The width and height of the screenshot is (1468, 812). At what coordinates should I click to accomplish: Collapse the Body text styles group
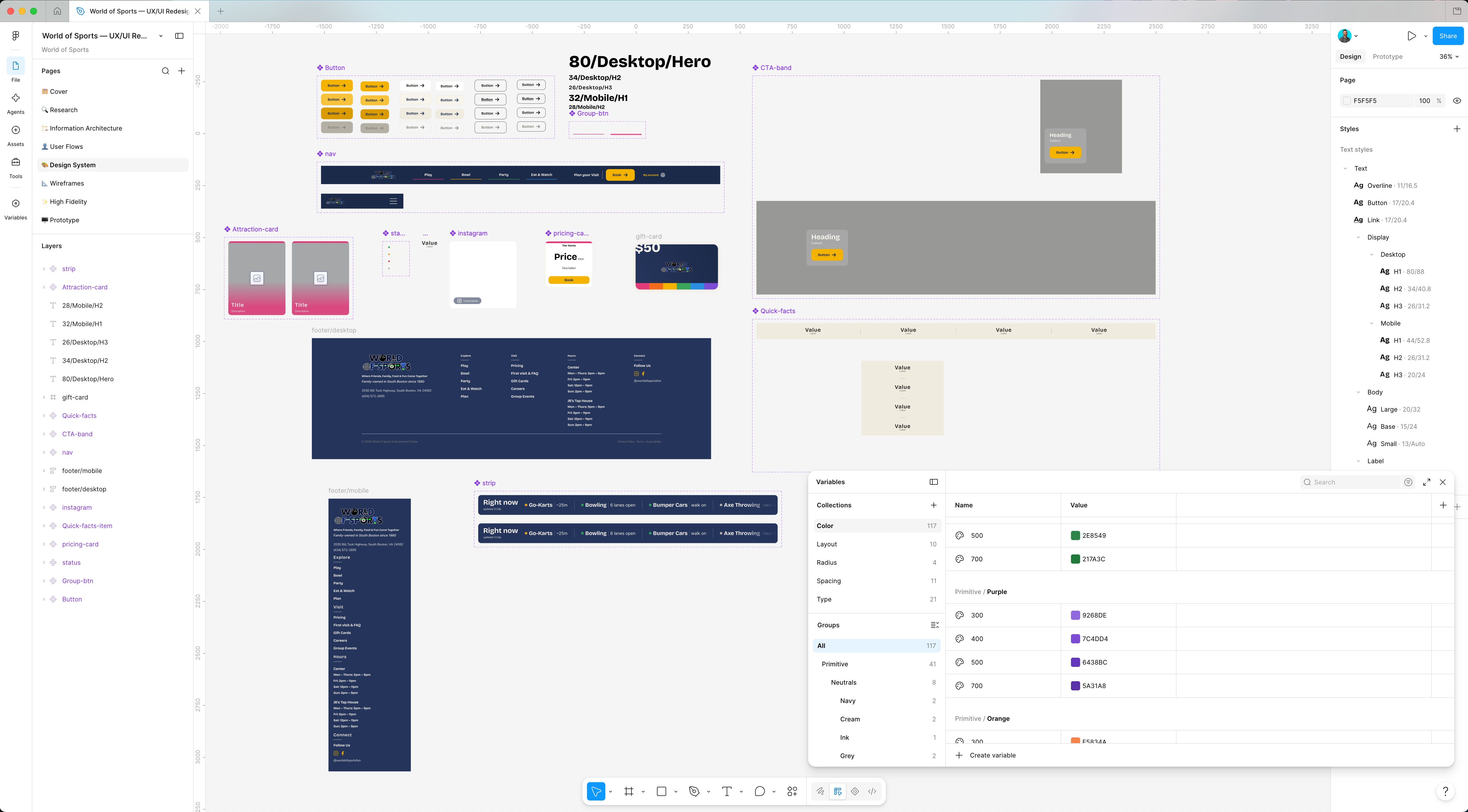click(x=1358, y=393)
